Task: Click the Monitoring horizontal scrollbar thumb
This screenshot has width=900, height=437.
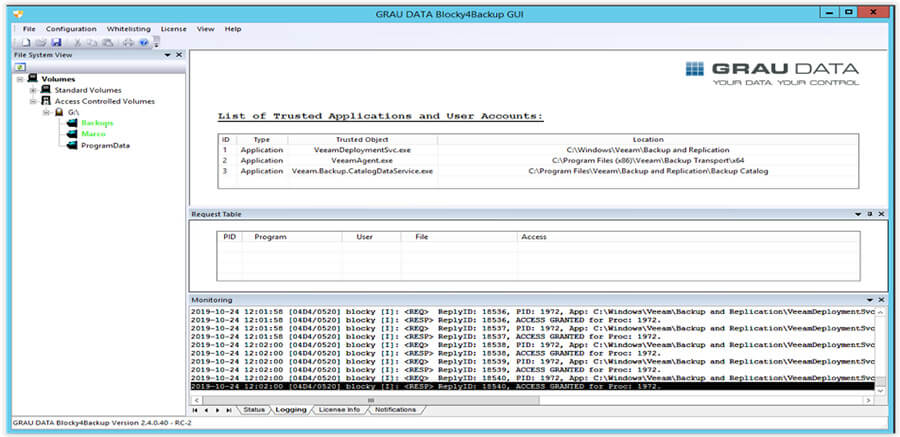Action: point(371,400)
